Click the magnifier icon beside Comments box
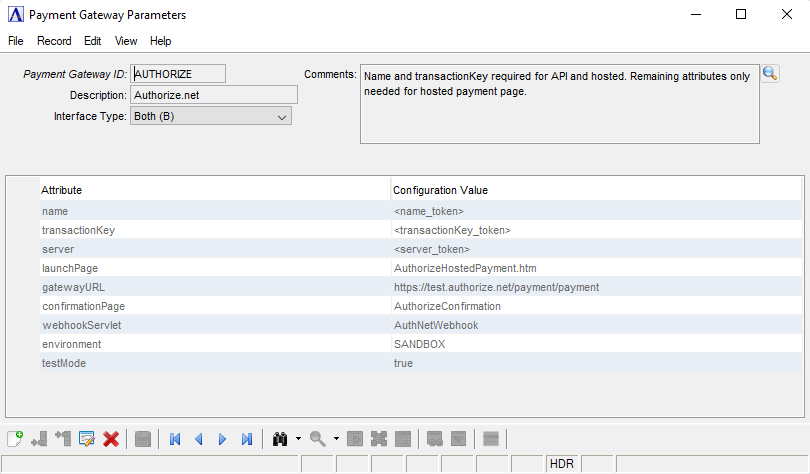 [770, 73]
